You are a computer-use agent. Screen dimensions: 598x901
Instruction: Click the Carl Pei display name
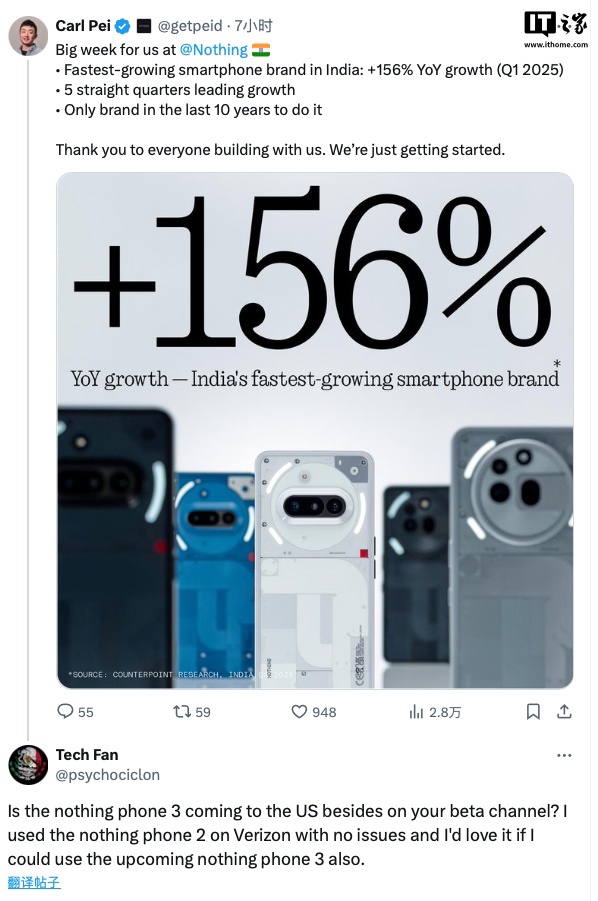click(x=83, y=26)
